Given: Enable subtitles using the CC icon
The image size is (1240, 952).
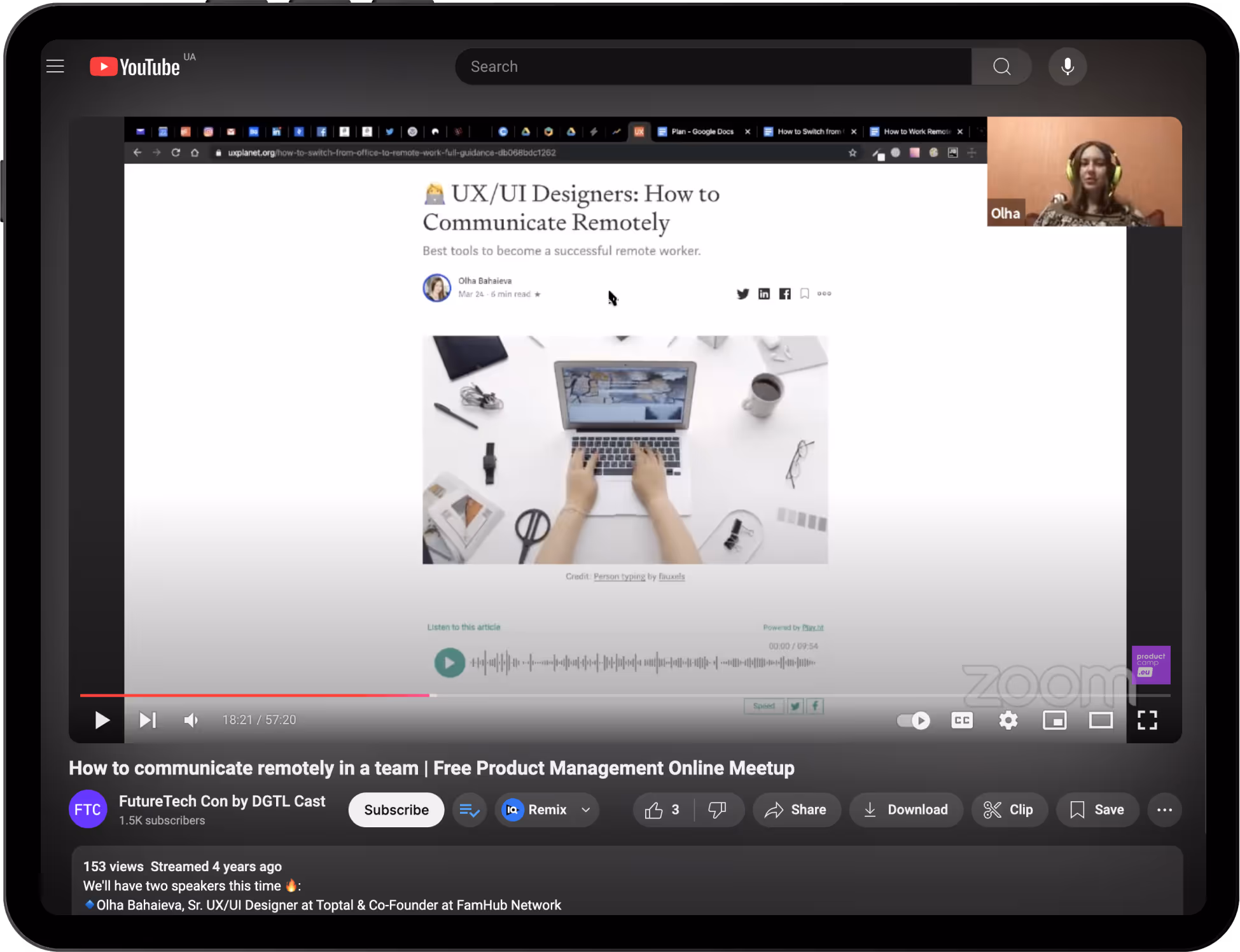Looking at the screenshot, I should click(x=962, y=720).
